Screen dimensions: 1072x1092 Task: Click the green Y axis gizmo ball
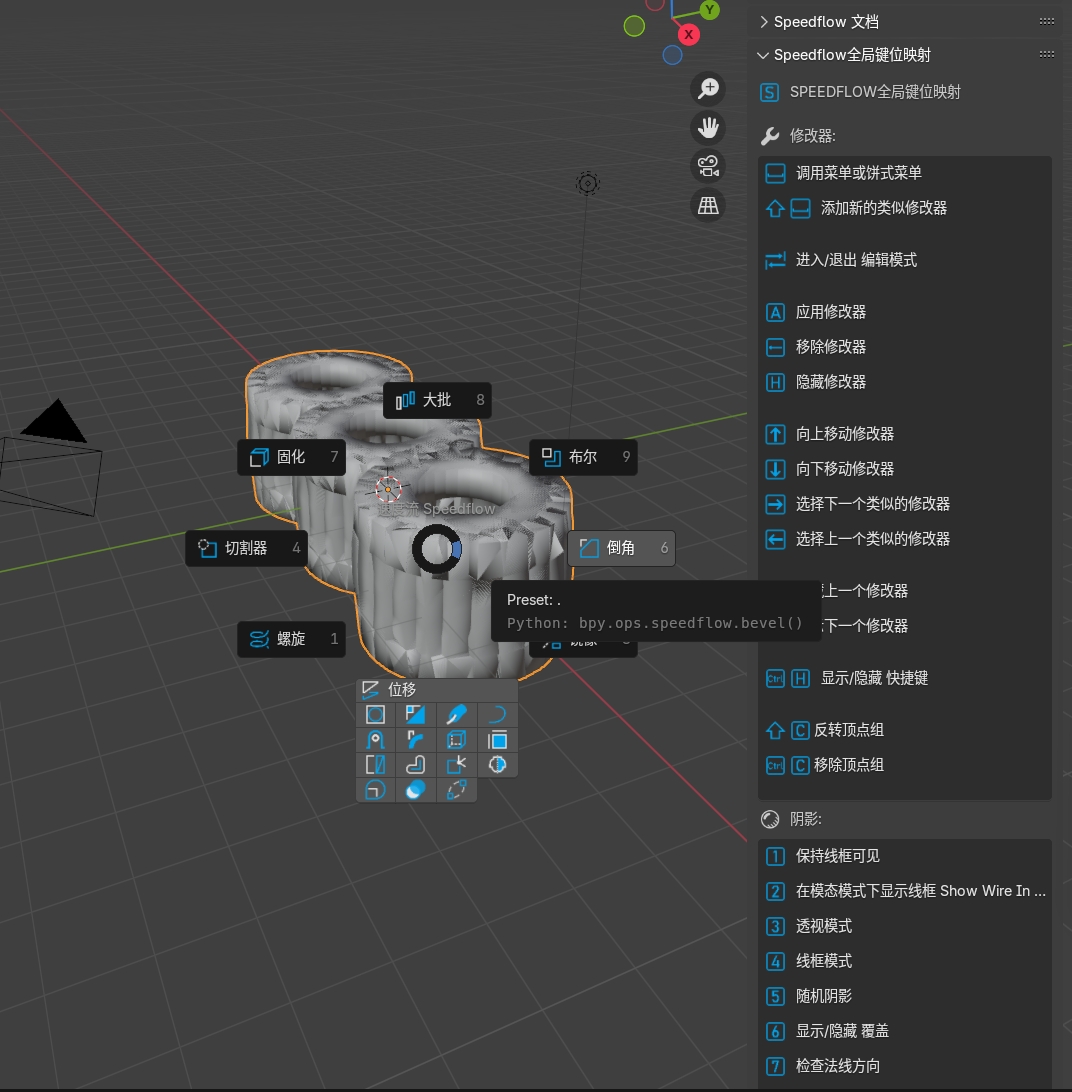point(709,10)
